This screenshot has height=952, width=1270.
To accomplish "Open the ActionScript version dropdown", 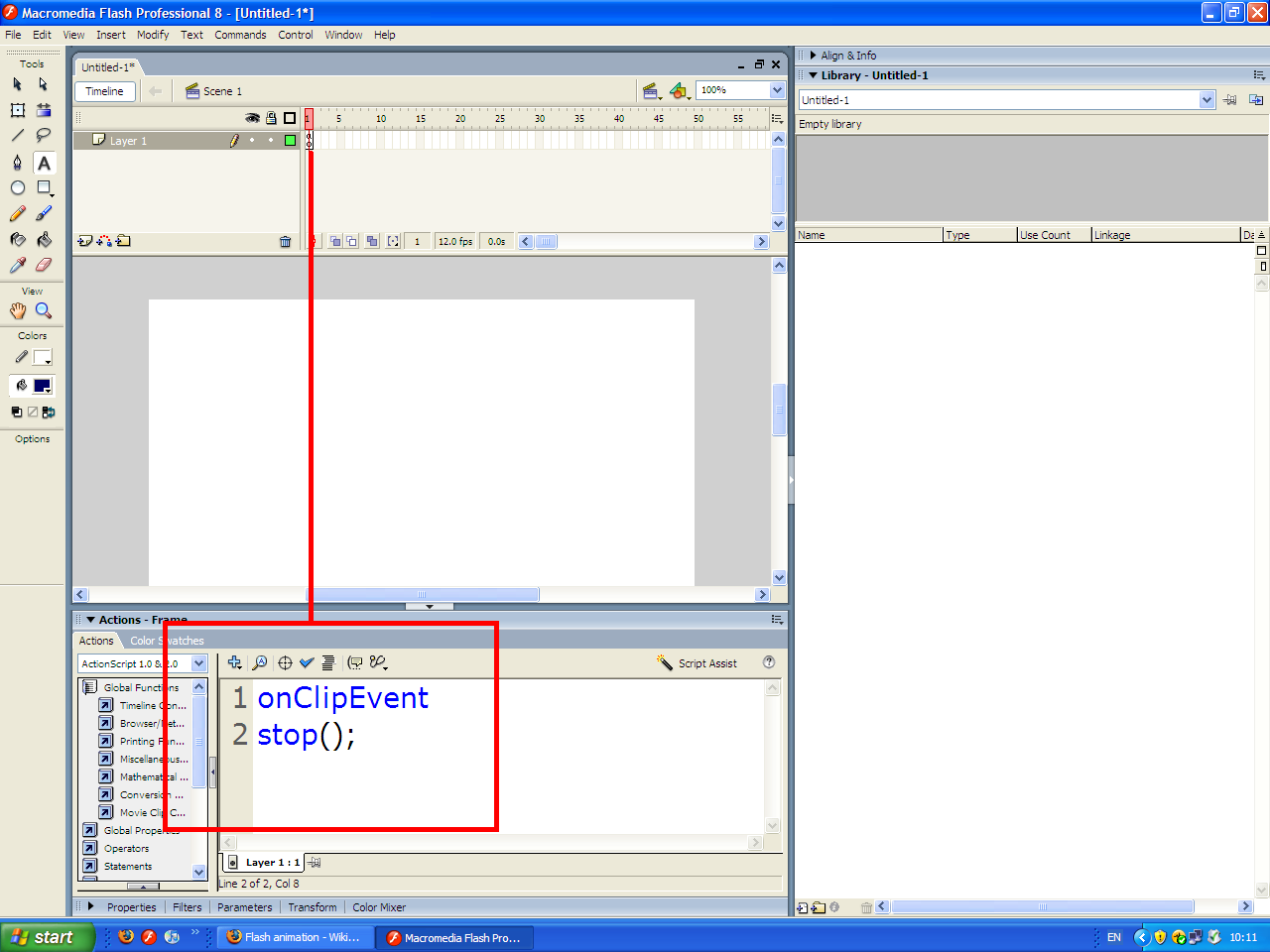I will pyautogui.click(x=198, y=663).
